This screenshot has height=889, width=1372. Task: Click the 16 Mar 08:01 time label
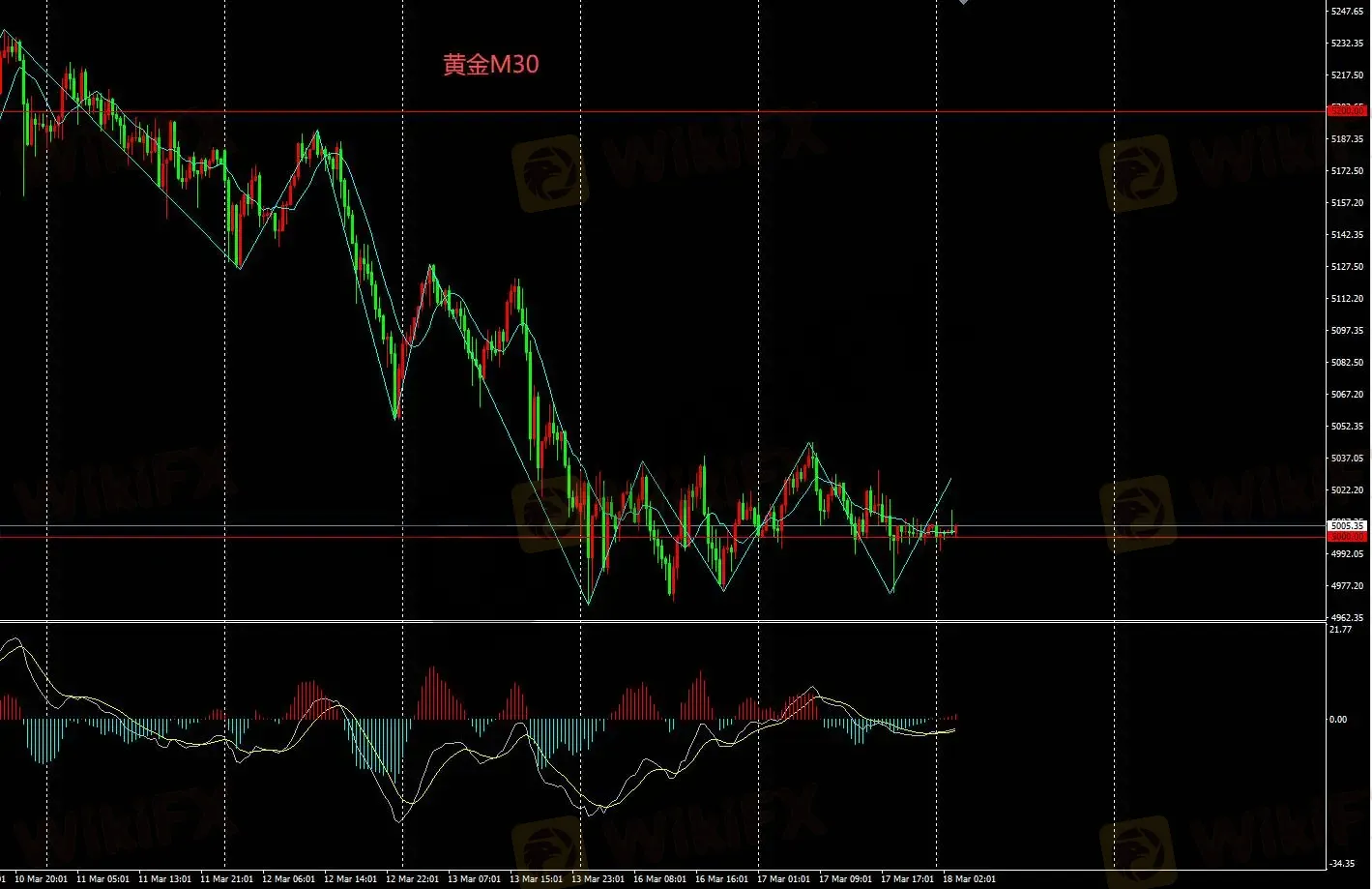pyautogui.click(x=659, y=879)
